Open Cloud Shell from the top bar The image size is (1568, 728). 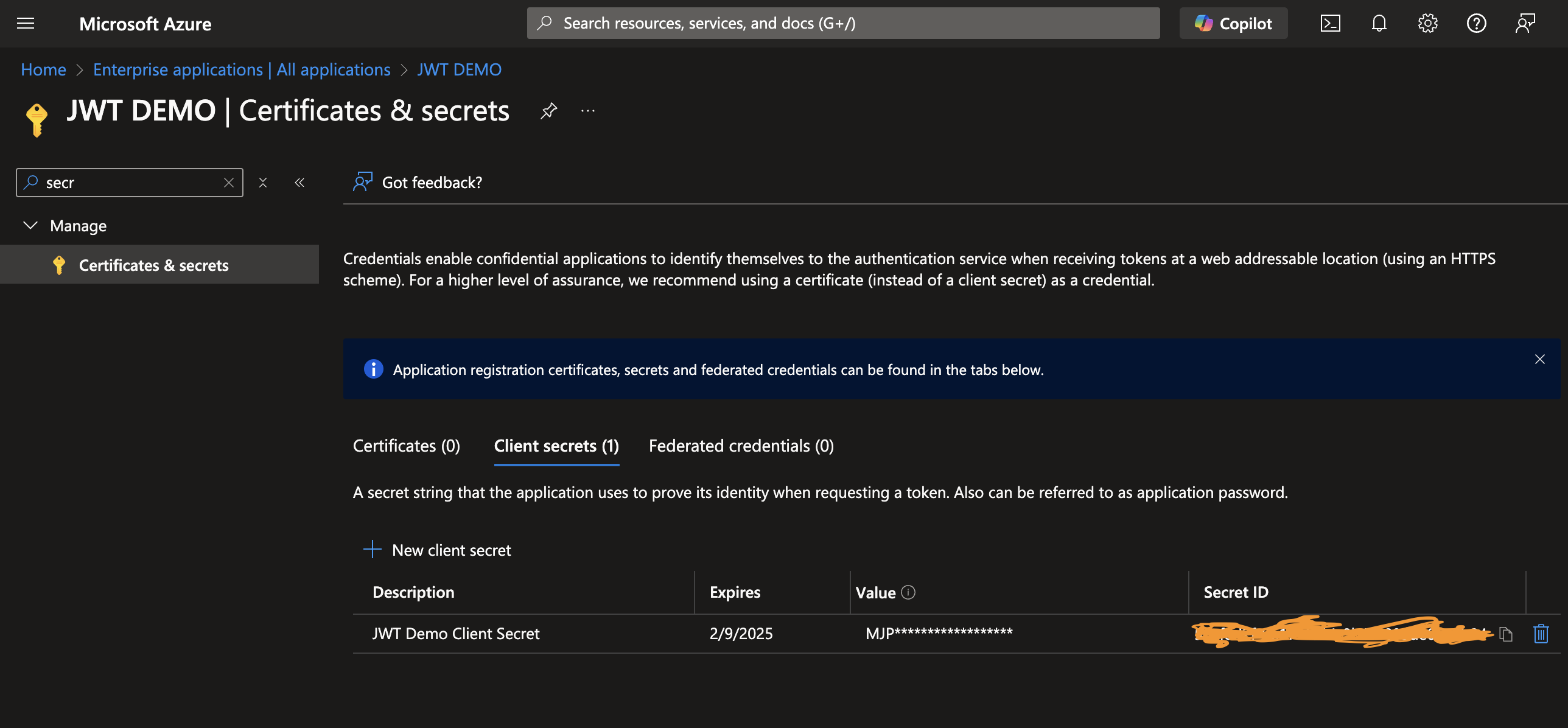pos(1330,24)
